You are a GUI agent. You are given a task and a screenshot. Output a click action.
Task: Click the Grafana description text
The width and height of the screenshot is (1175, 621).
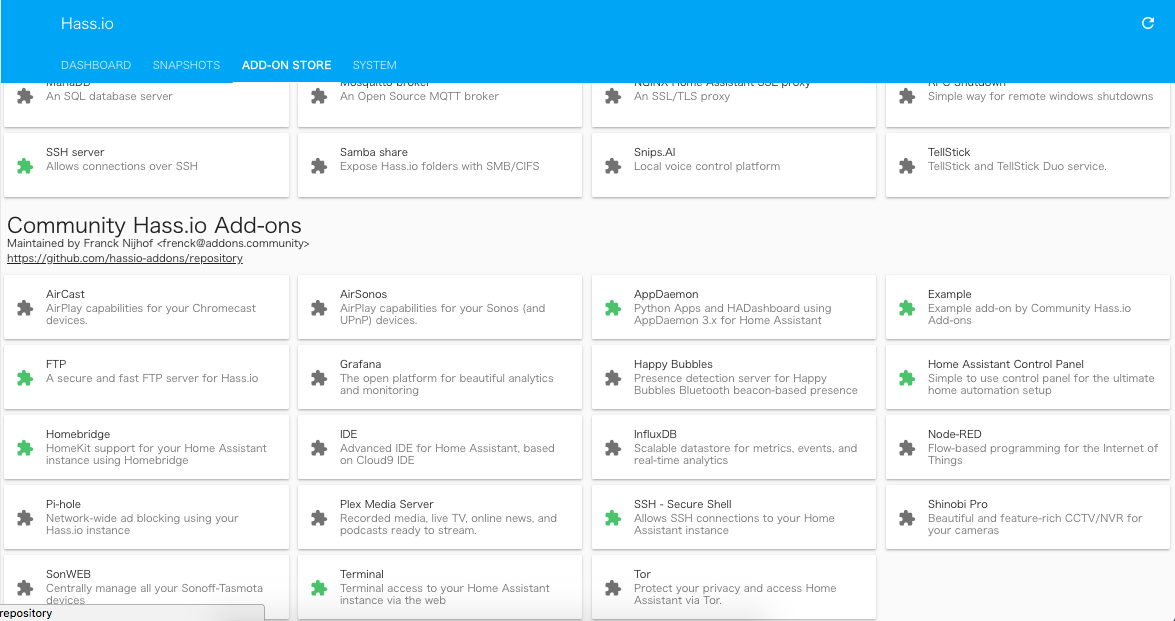click(x=447, y=384)
